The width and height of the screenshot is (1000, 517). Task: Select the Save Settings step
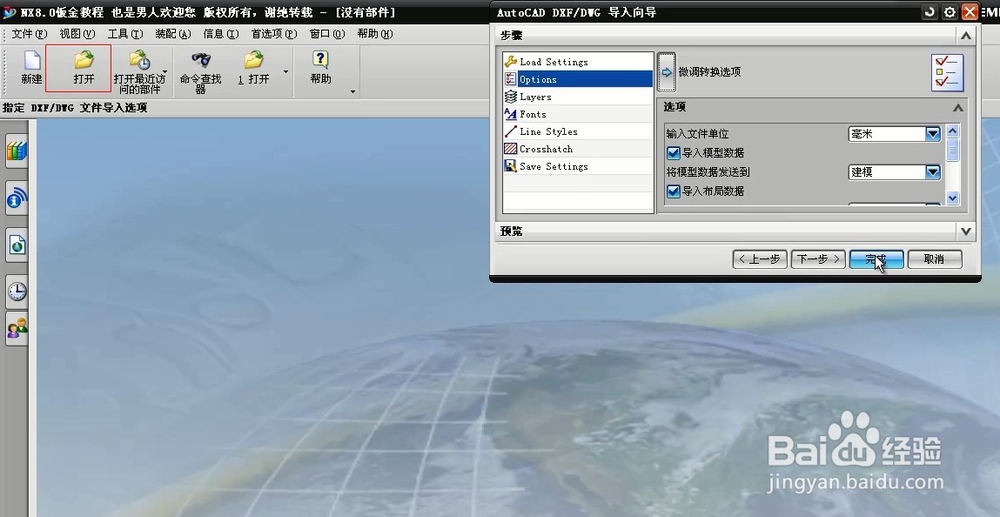(x=578, y=166)
